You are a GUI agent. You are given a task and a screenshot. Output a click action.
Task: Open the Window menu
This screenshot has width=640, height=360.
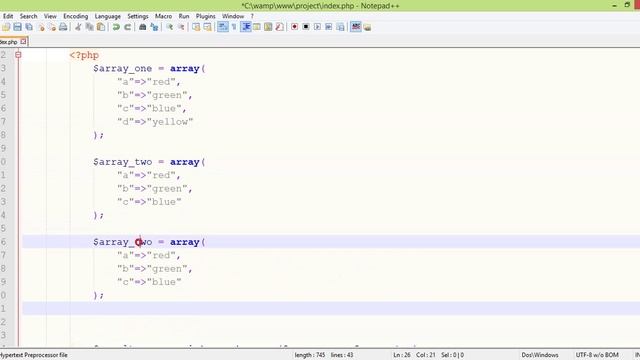coord(233,16)
